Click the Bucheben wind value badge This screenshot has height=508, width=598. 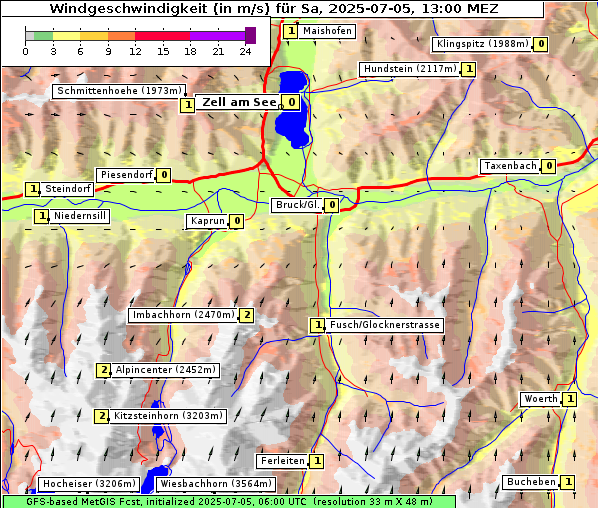tap(568, 482)
